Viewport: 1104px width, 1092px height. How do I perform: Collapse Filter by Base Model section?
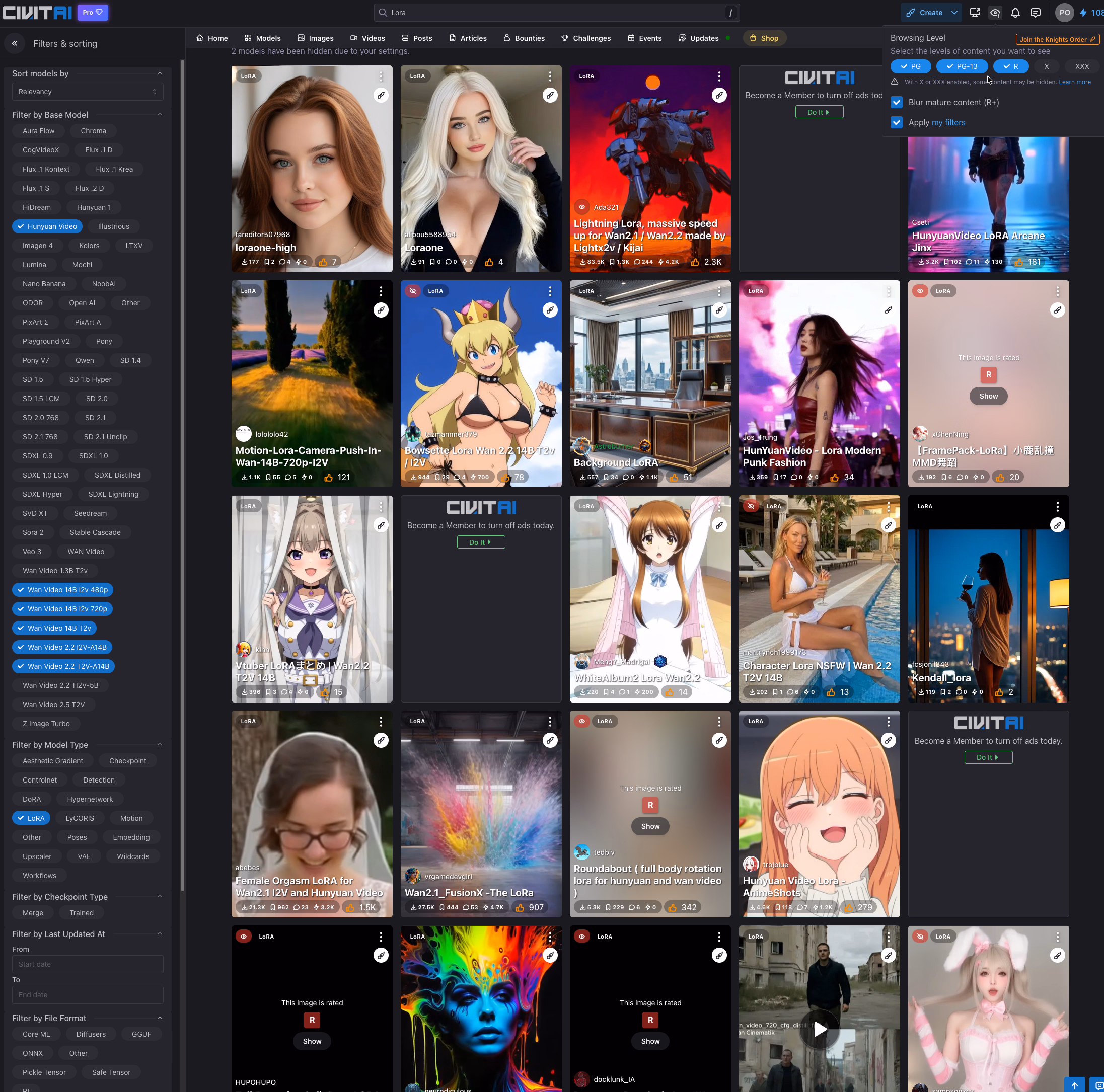click(160, 115)
